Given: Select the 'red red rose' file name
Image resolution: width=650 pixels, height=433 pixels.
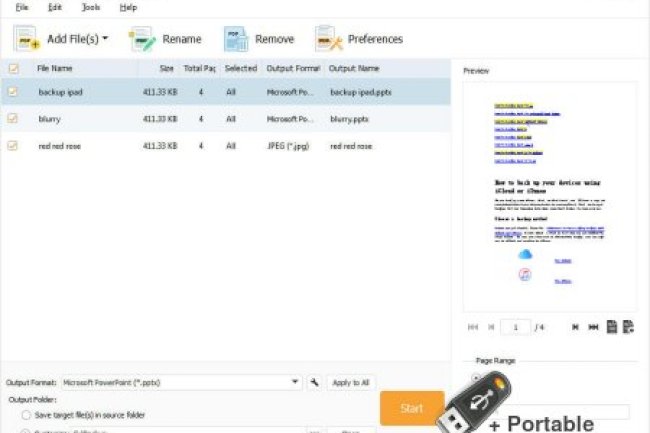Looking at the screenshot, I should [x=60, y=146].
